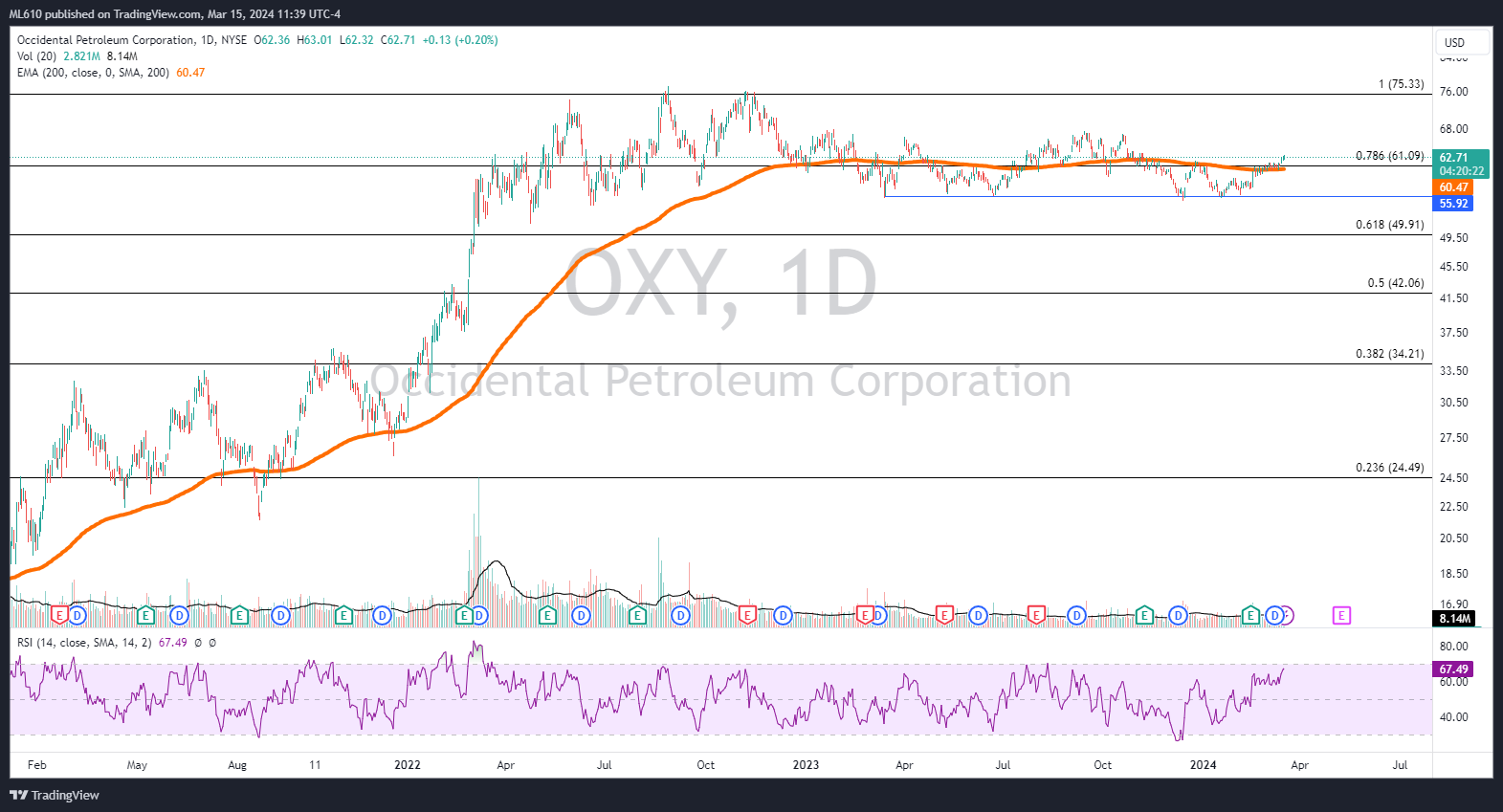
Task: Click the 24.50 price axis tick
Action: 1453,478
